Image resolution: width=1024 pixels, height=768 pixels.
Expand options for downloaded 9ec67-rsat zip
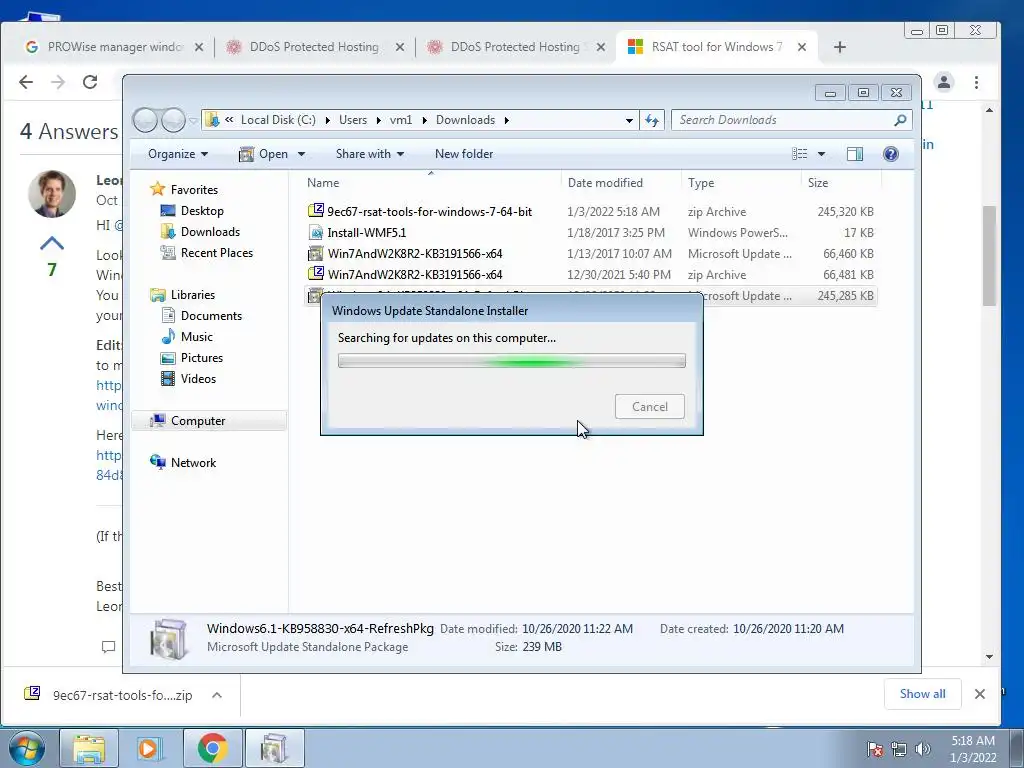click(x=217, y=695)
